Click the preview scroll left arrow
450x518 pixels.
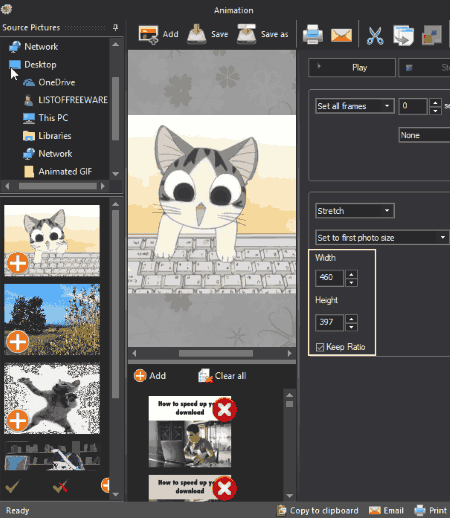tap(134, 353)
